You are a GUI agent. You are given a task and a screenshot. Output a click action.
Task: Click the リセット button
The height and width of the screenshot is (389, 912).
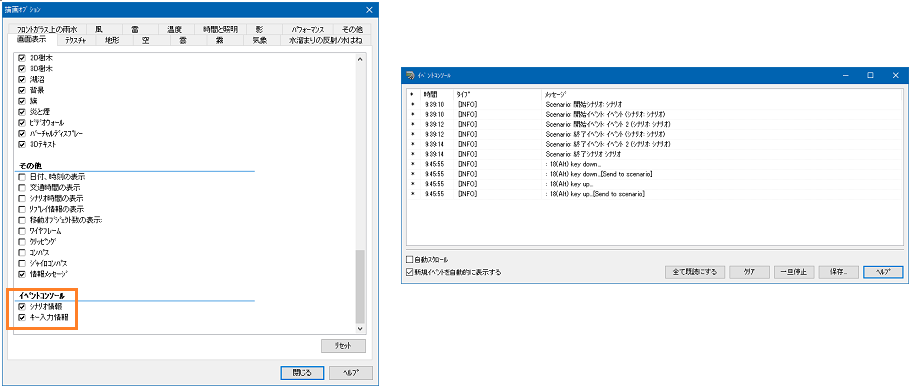343,346
